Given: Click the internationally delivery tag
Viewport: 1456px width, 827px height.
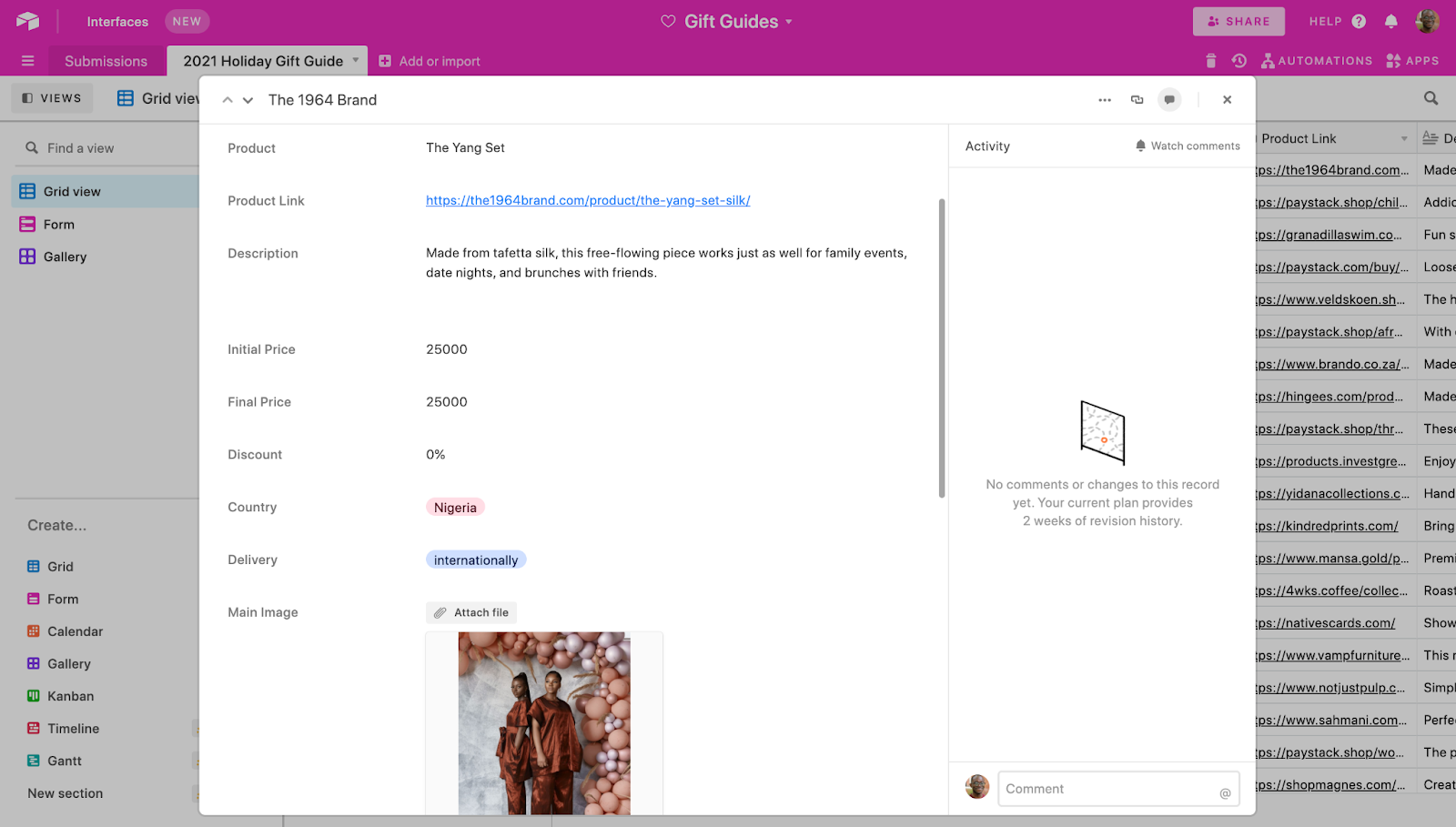Looking at the screenshot, I should pyautogui.click(x=476, y=560).
